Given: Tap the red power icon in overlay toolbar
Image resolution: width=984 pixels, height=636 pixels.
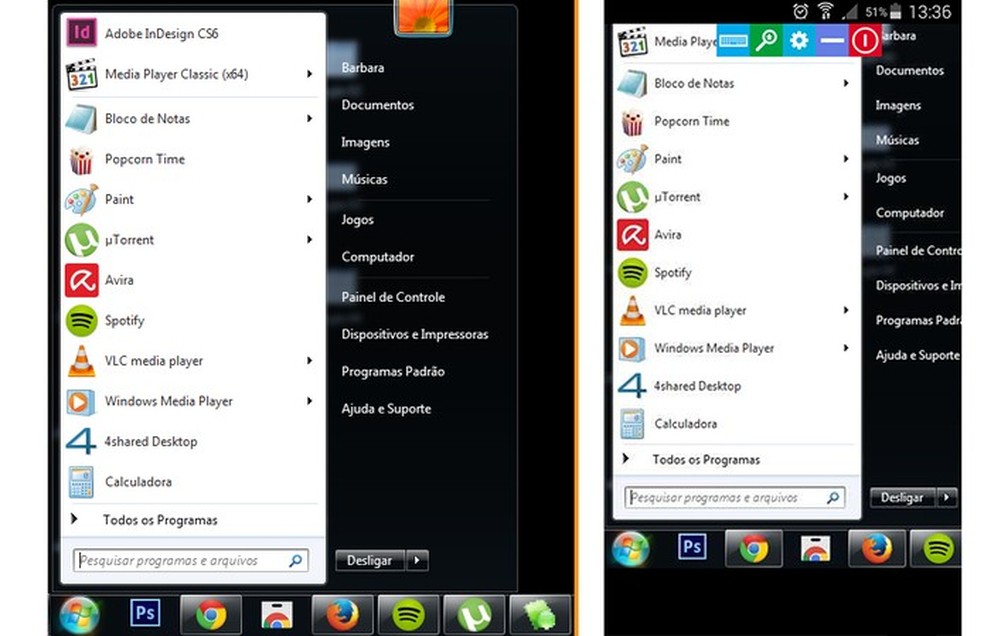Looking at the screenshot, I should pos(865,41).
